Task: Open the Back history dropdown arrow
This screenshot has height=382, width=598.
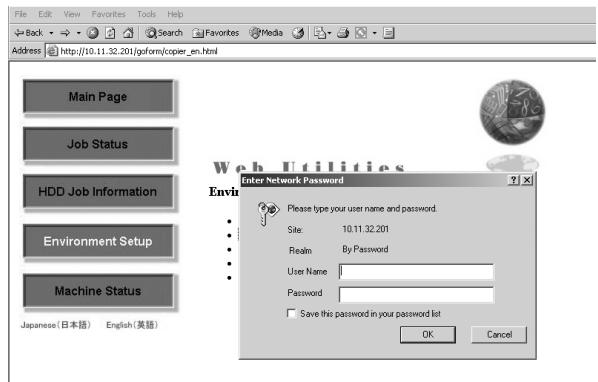Action: 51,33
